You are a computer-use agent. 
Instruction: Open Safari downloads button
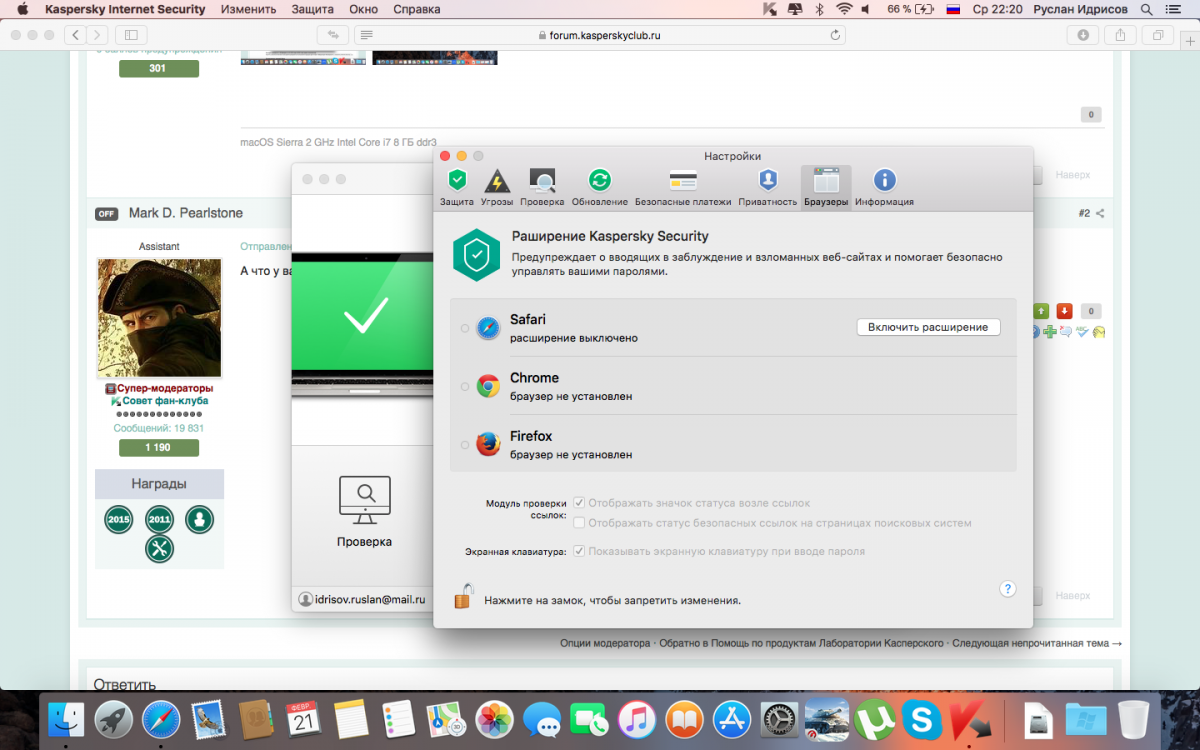[x=1083, y=35]
